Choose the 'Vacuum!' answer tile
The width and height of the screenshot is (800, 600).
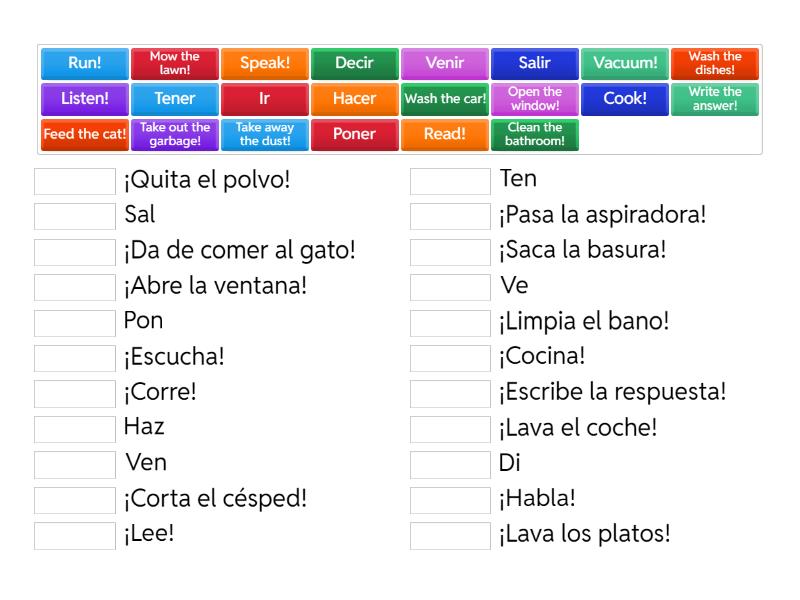[x=625, y=64]
